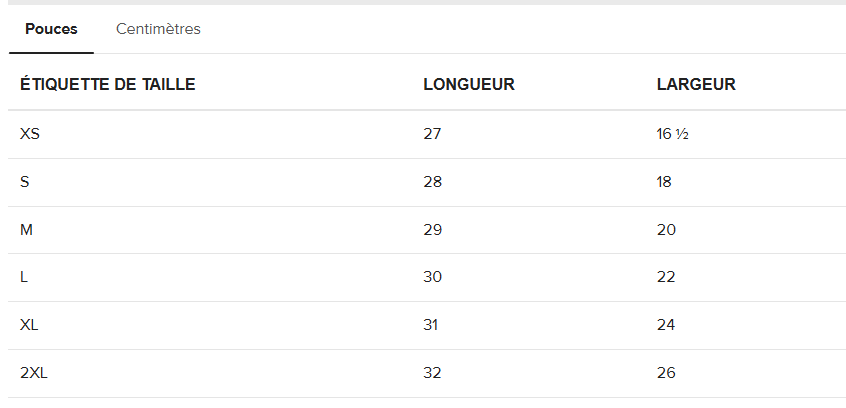
Task: Select the M size row label
Action: tap(26, 230)
